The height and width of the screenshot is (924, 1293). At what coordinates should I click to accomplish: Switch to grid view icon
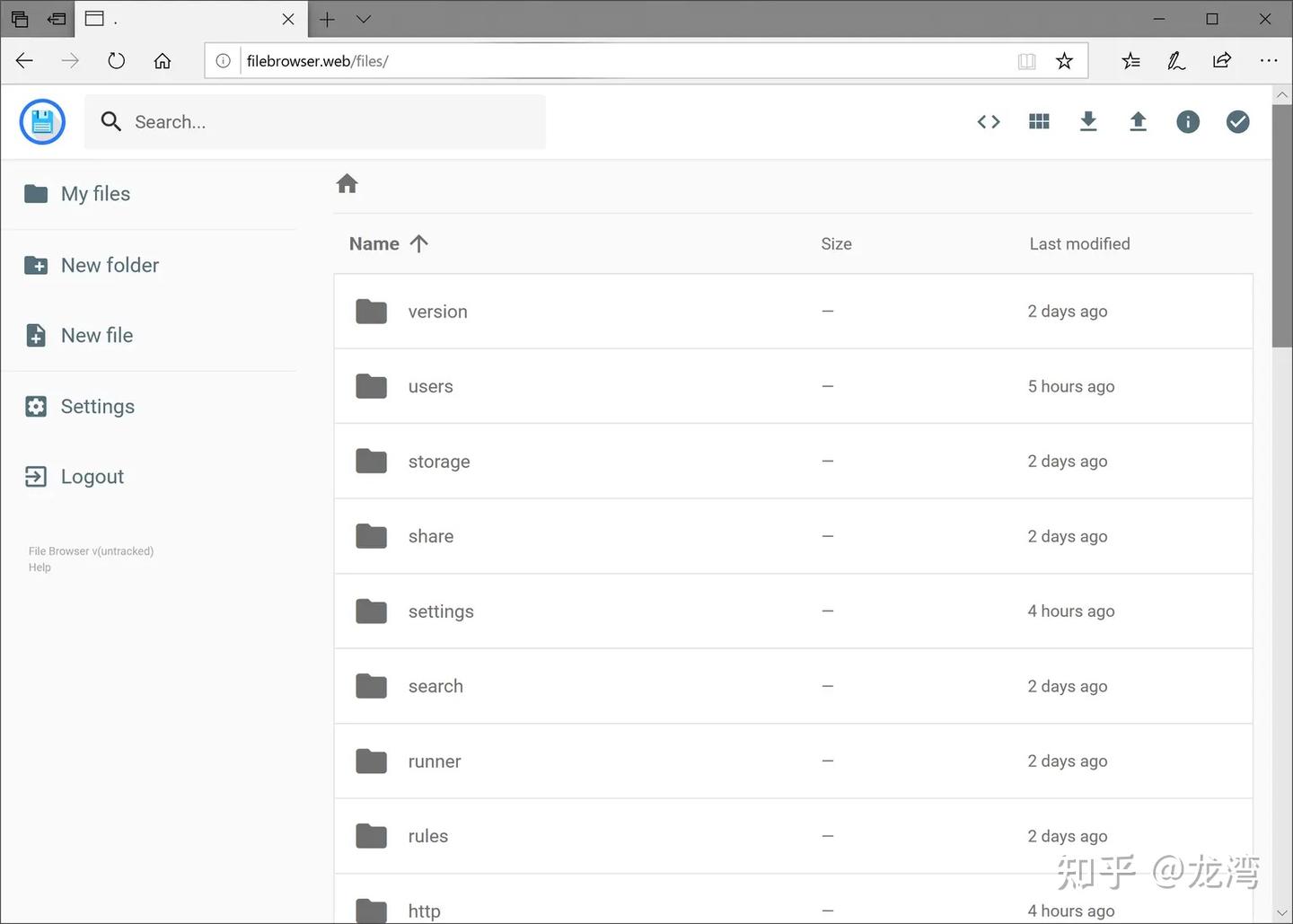click(x=1039, y=122)
